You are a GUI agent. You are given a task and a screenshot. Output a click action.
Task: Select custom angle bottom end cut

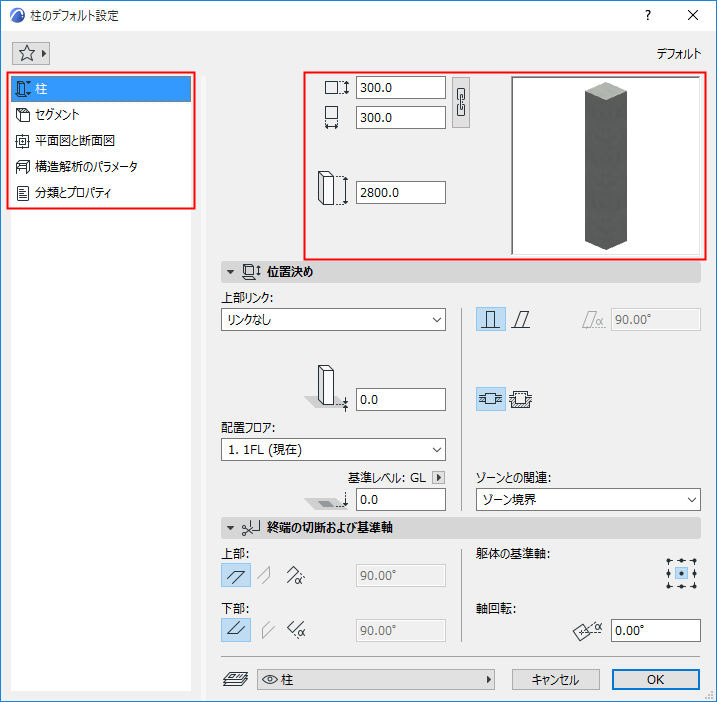click(x=295, y=630)
